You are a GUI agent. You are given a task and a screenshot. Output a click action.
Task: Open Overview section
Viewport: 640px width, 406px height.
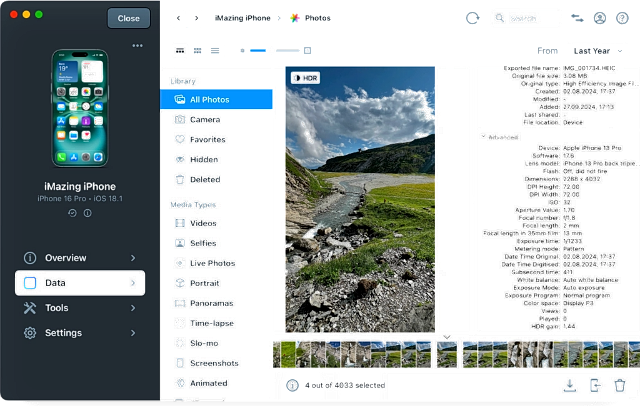[x=80, y=258]
